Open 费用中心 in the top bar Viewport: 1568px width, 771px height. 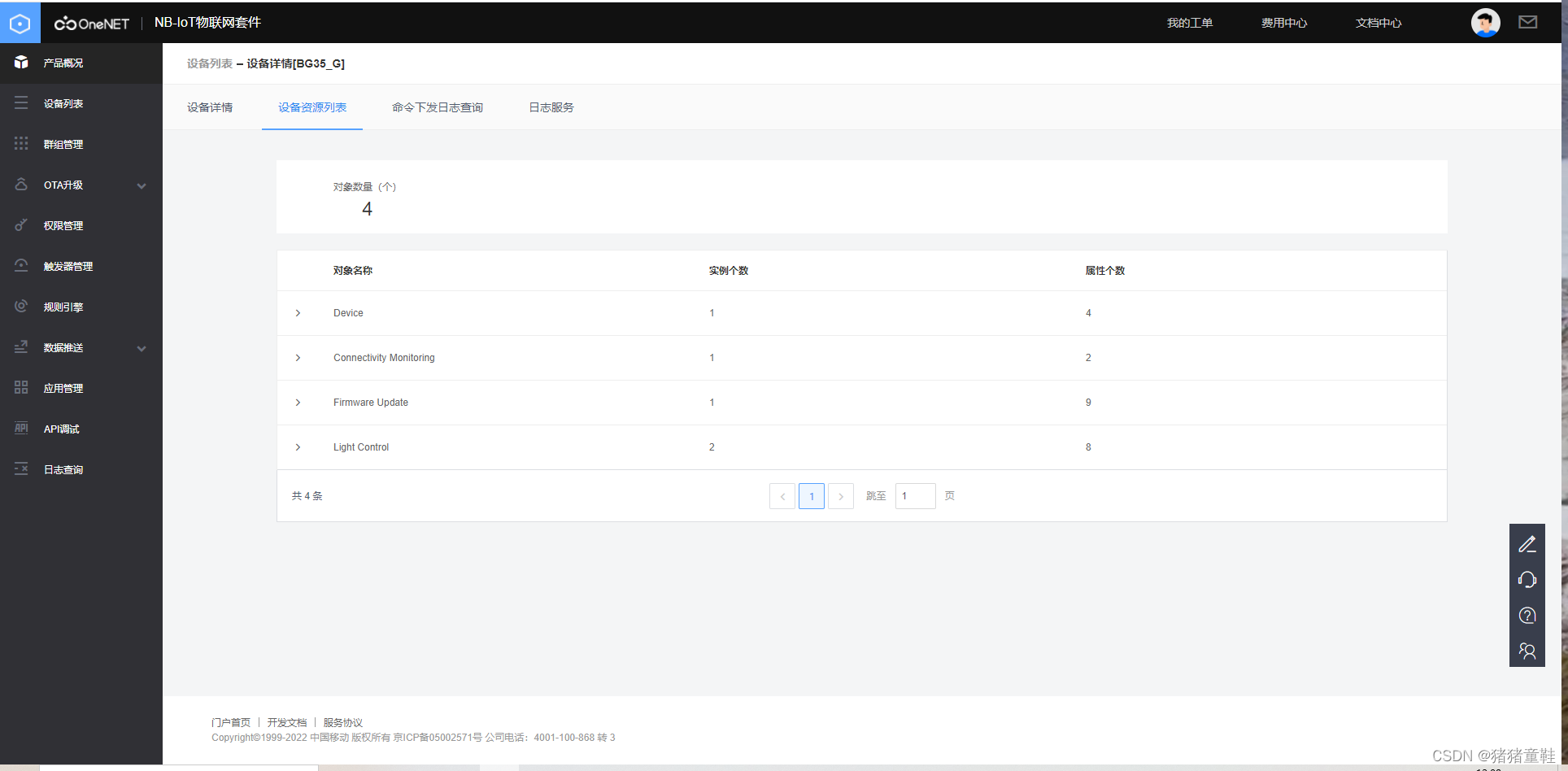coord(1284,23)
